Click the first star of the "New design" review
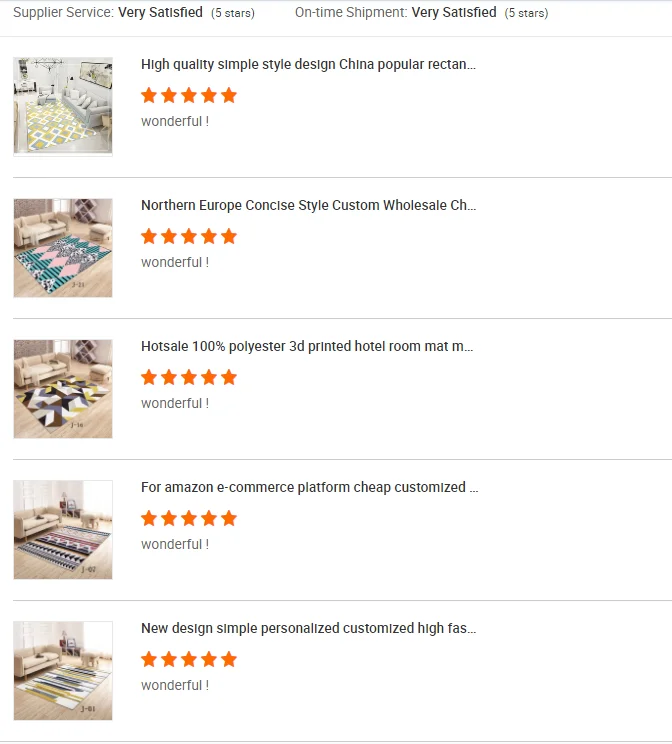Viewport: 672px width, 744px height. (x=149, y=660)
